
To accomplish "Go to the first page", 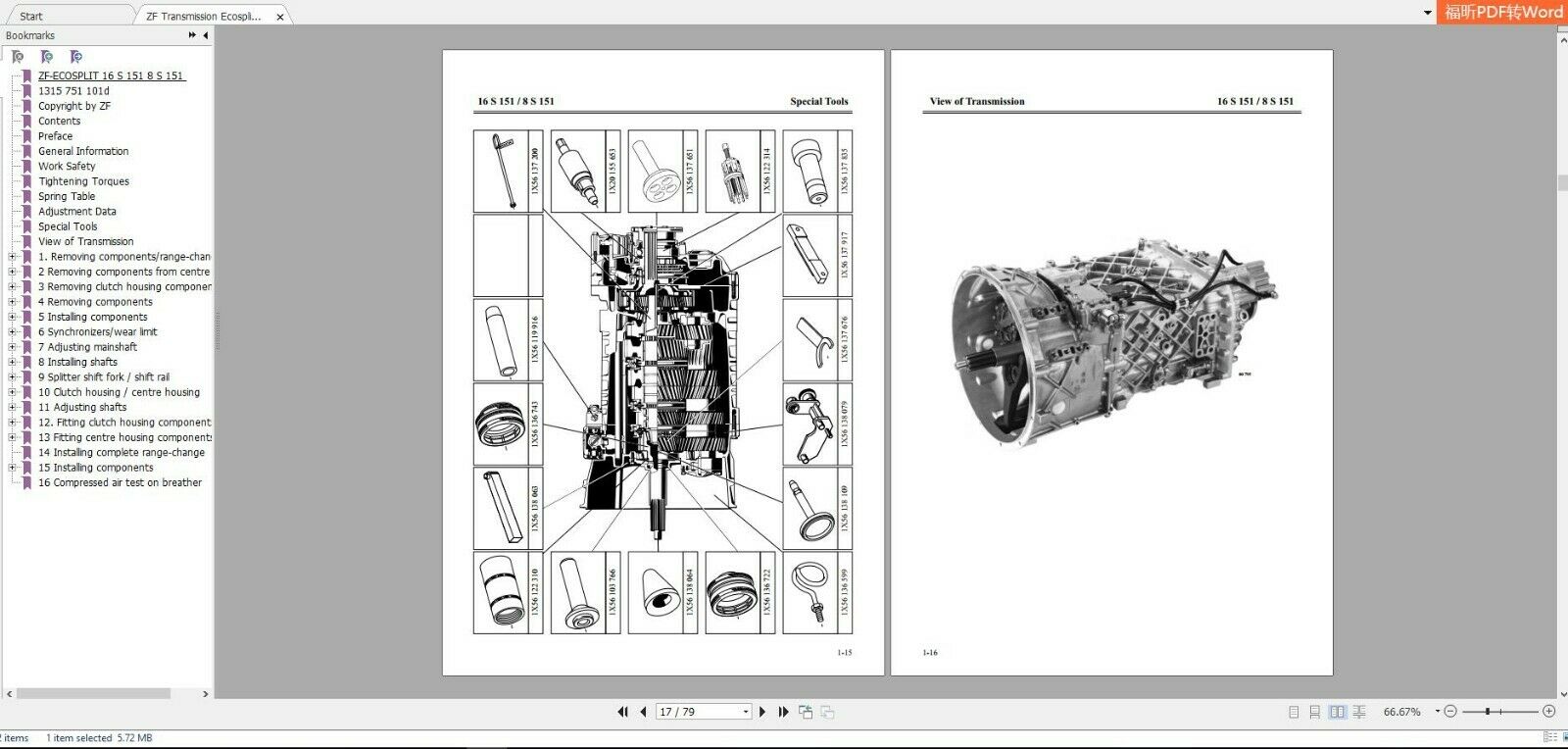I will click(622, 712).
